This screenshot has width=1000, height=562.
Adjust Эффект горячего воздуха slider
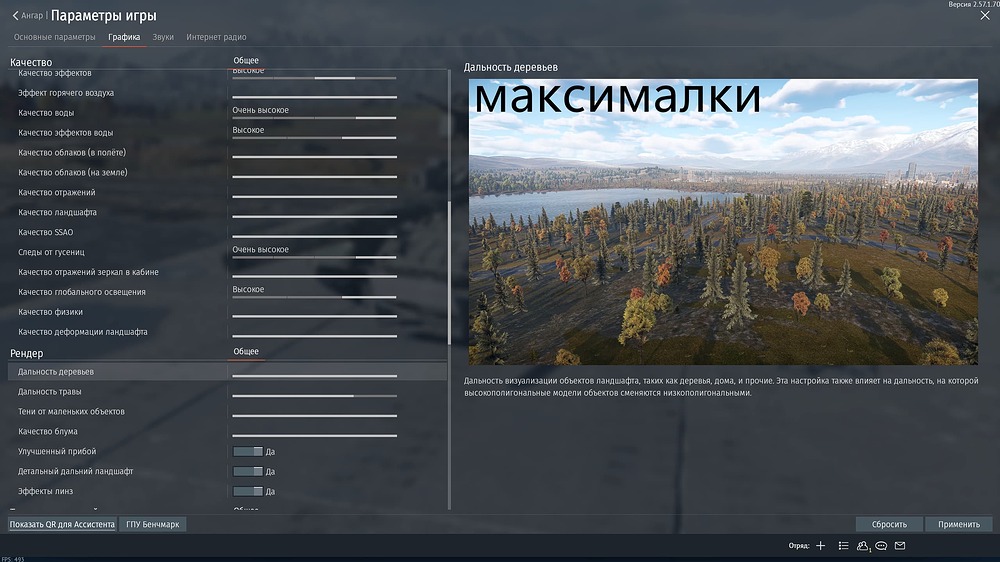pyautogui.click(x=314, y=97)
